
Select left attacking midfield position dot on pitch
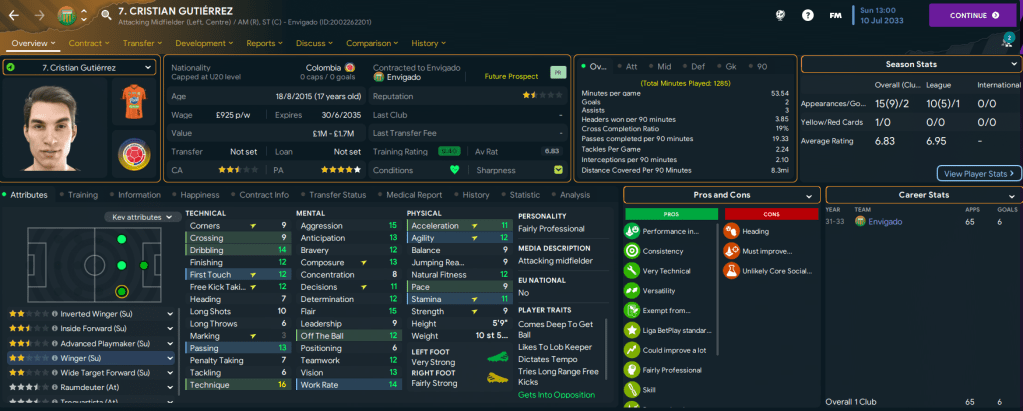click(x=99, y=265)
